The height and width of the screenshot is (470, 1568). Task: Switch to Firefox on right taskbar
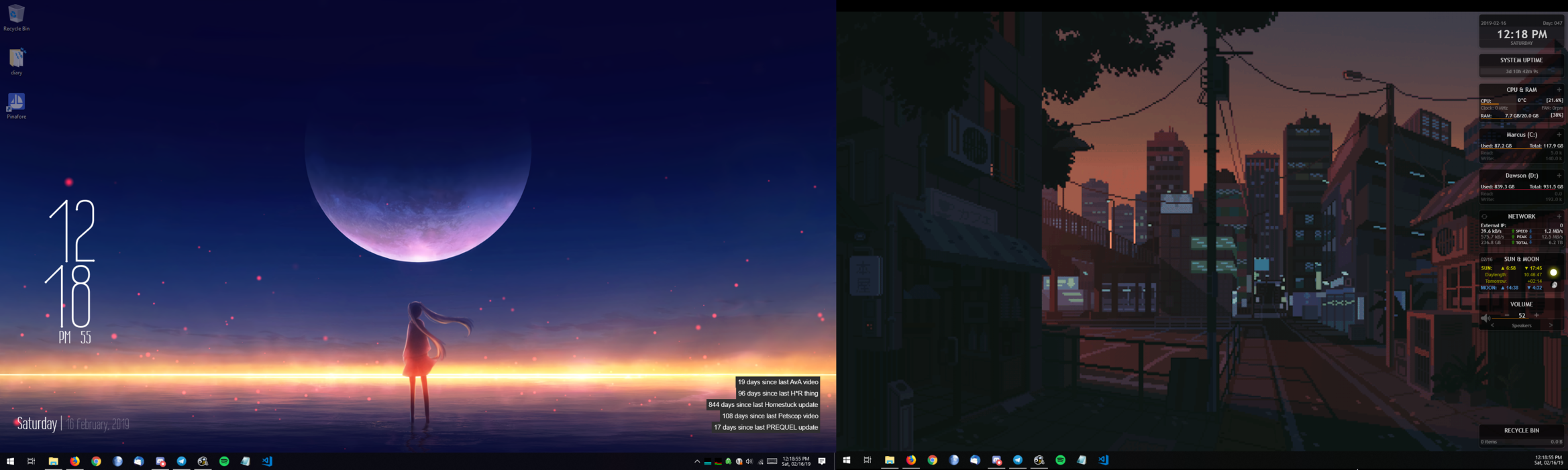click(x=911, y=460)
